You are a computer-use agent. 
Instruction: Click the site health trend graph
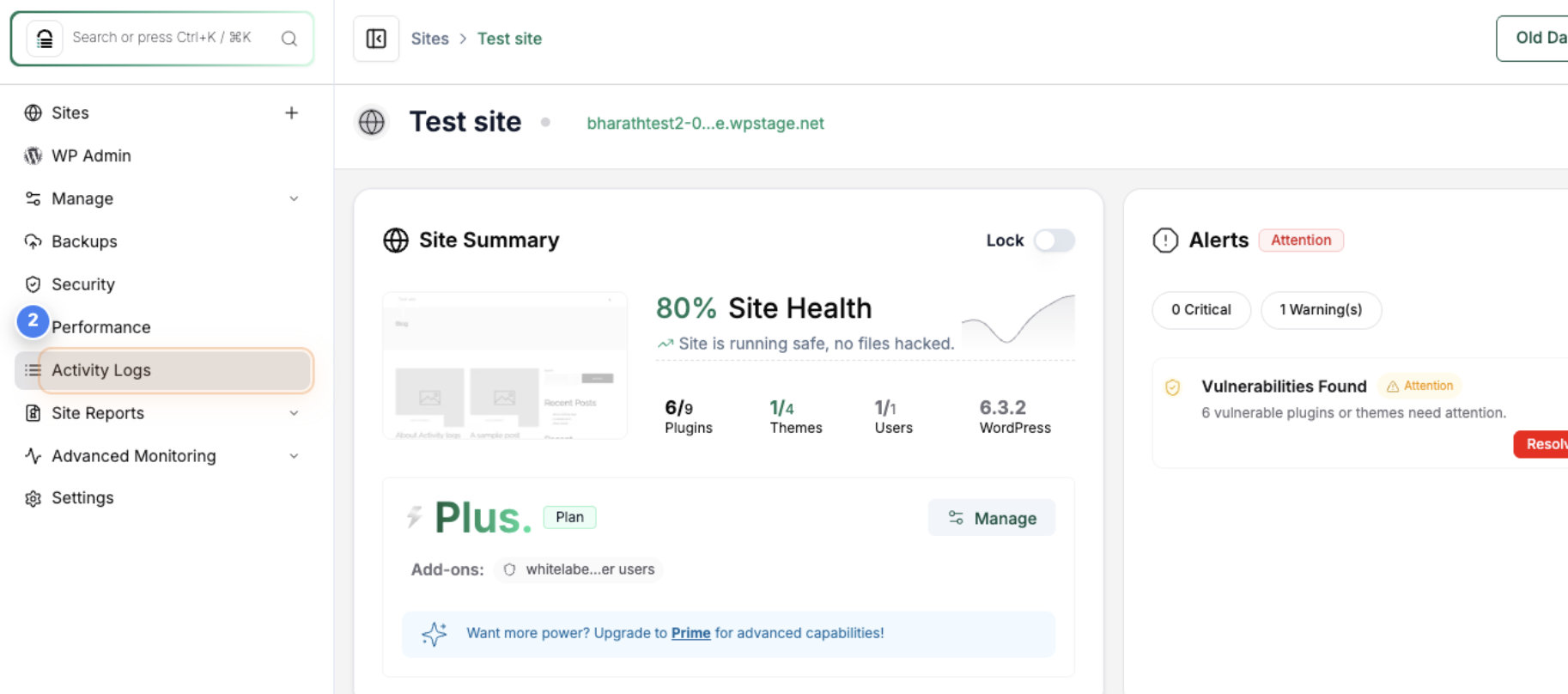coord(1018,320)
